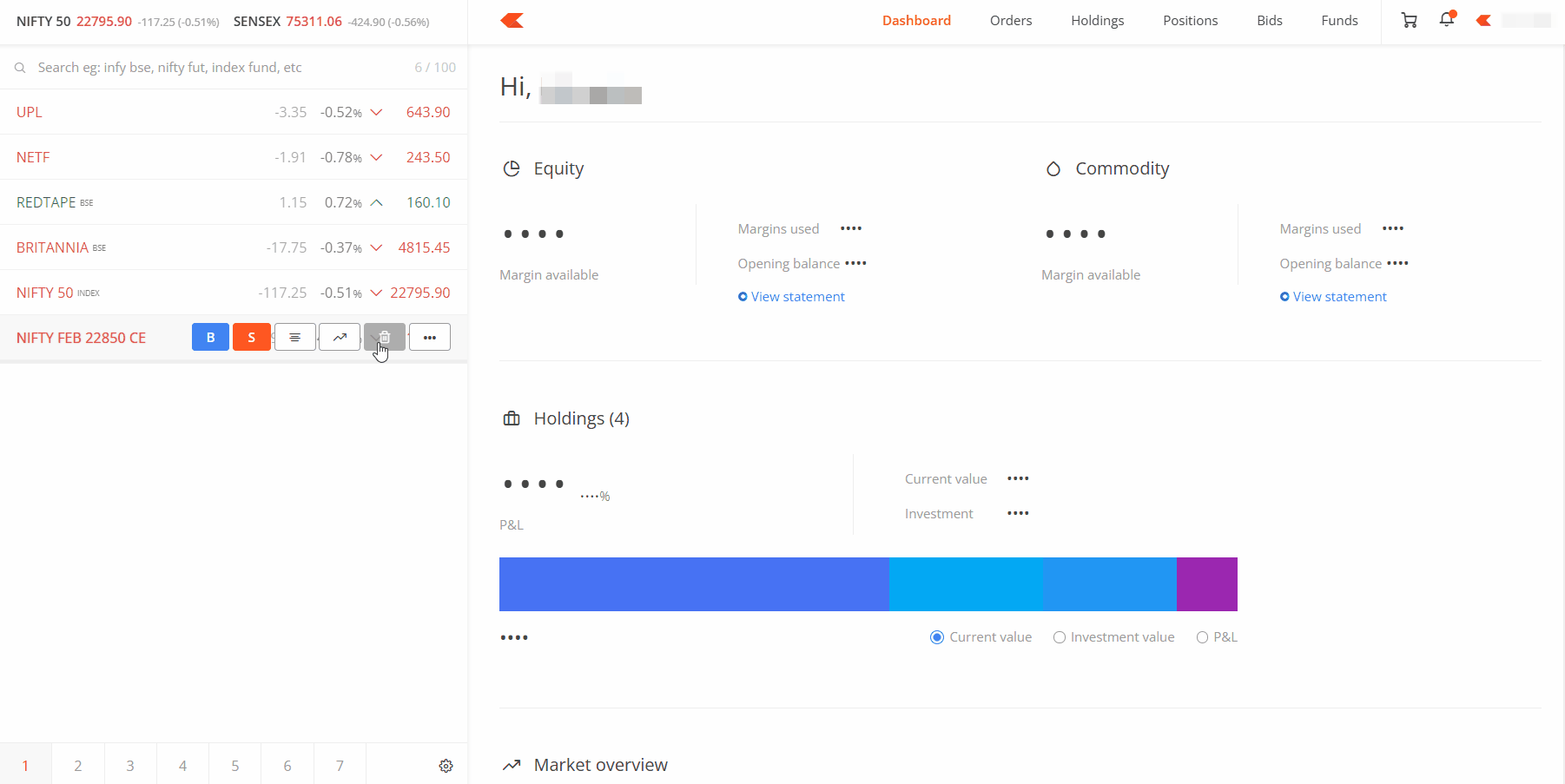Select NETF in watchlist
This screenshot has height=784, width=1565.
(x=234, y=157)
